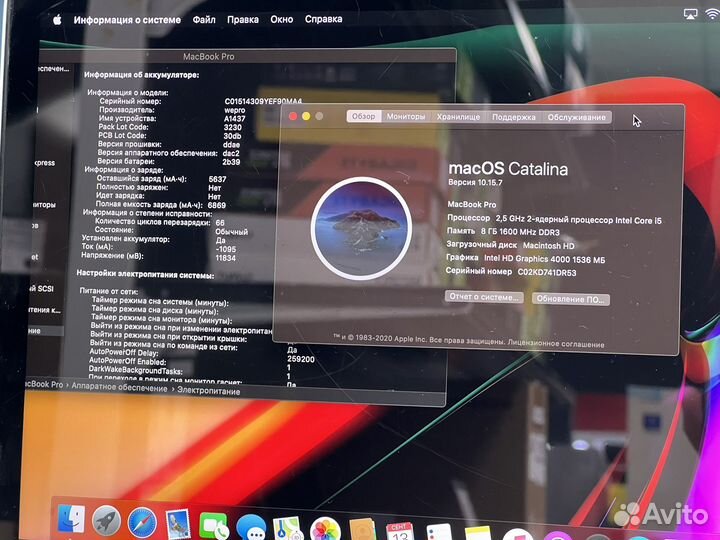Click the Полная емкость заряда value 6869

tap(217, 205)
